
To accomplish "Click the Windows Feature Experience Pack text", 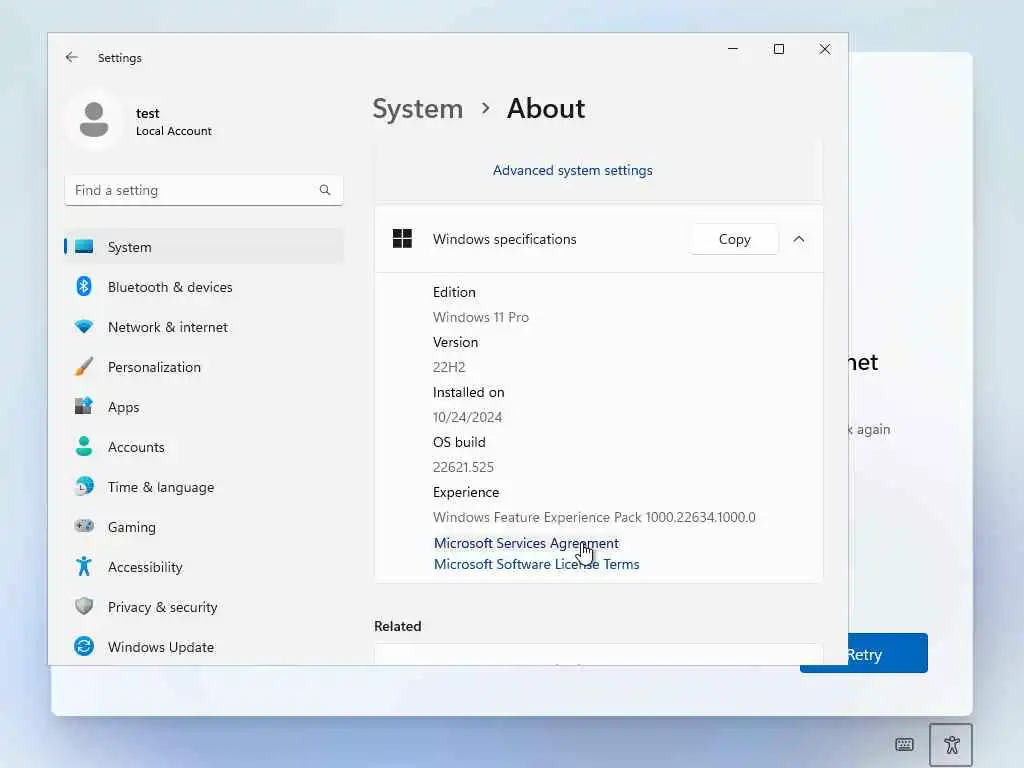I will pos(594,517).
